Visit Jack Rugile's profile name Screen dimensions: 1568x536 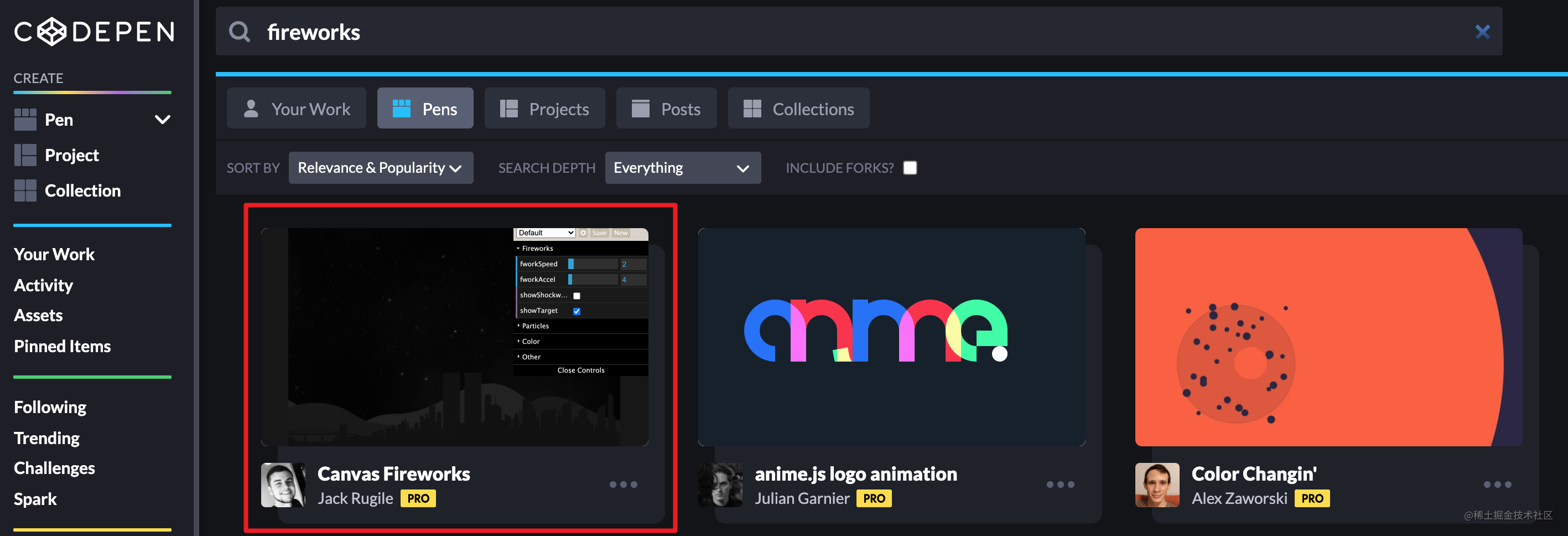pyautogui.click(x=355, y=498)
